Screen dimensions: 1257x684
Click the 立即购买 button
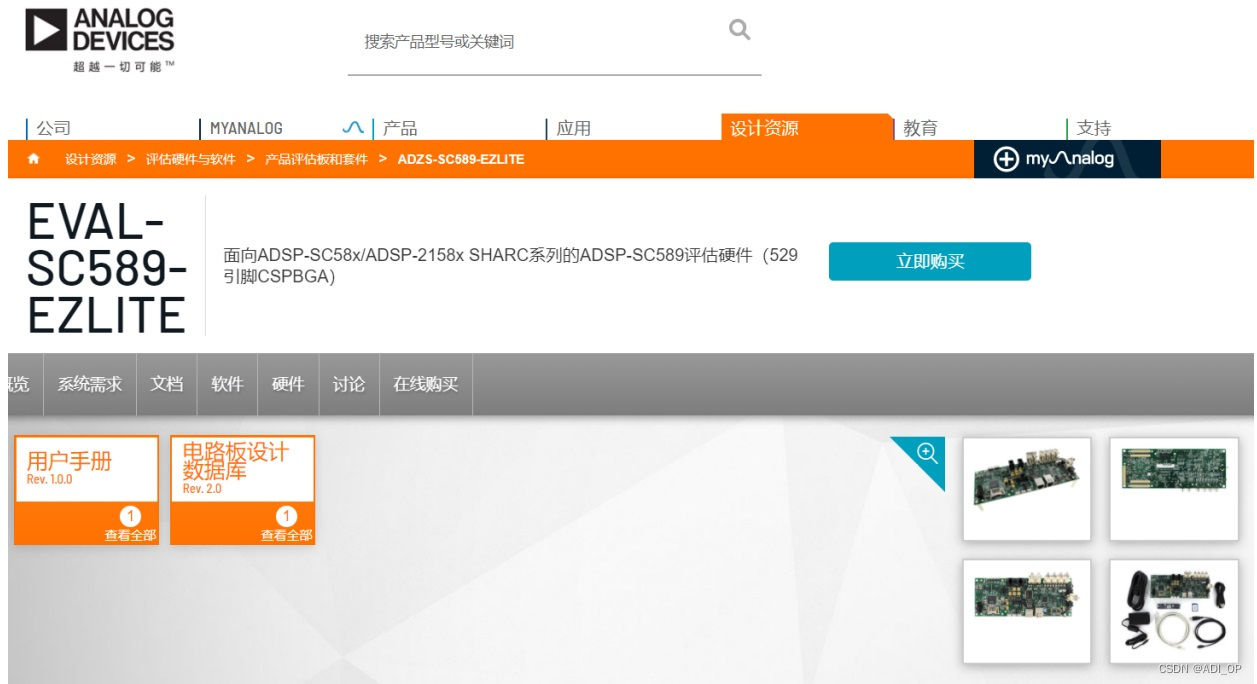click(930, 261)
